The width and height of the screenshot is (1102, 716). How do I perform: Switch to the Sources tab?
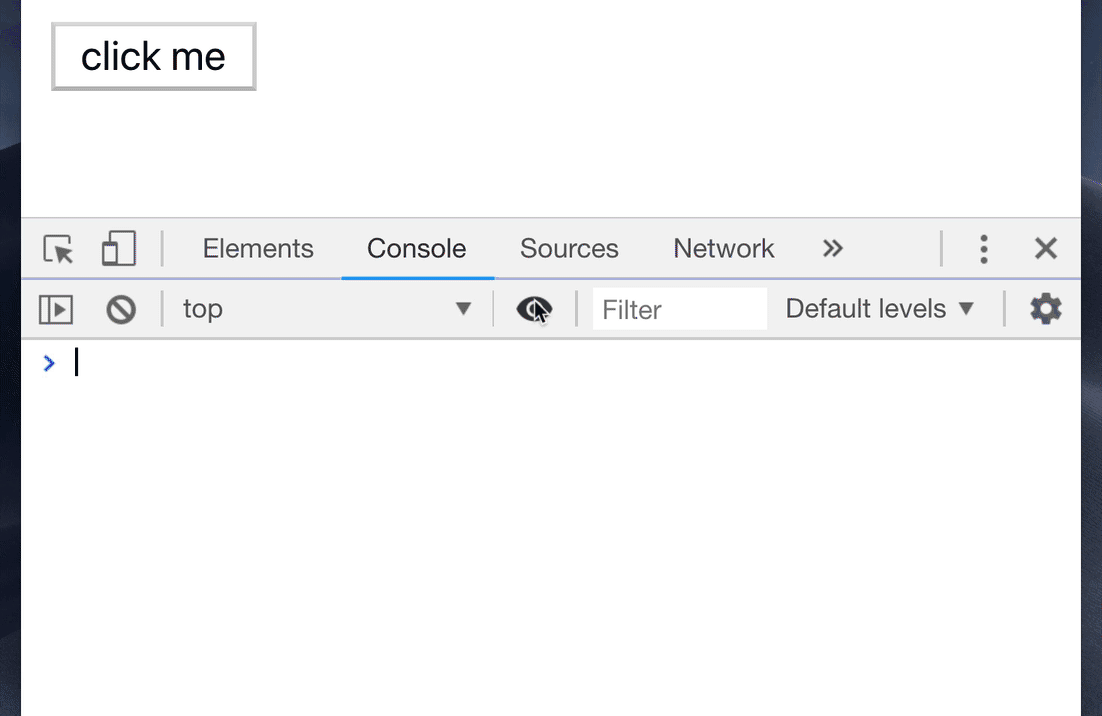(x=569, y=249)
